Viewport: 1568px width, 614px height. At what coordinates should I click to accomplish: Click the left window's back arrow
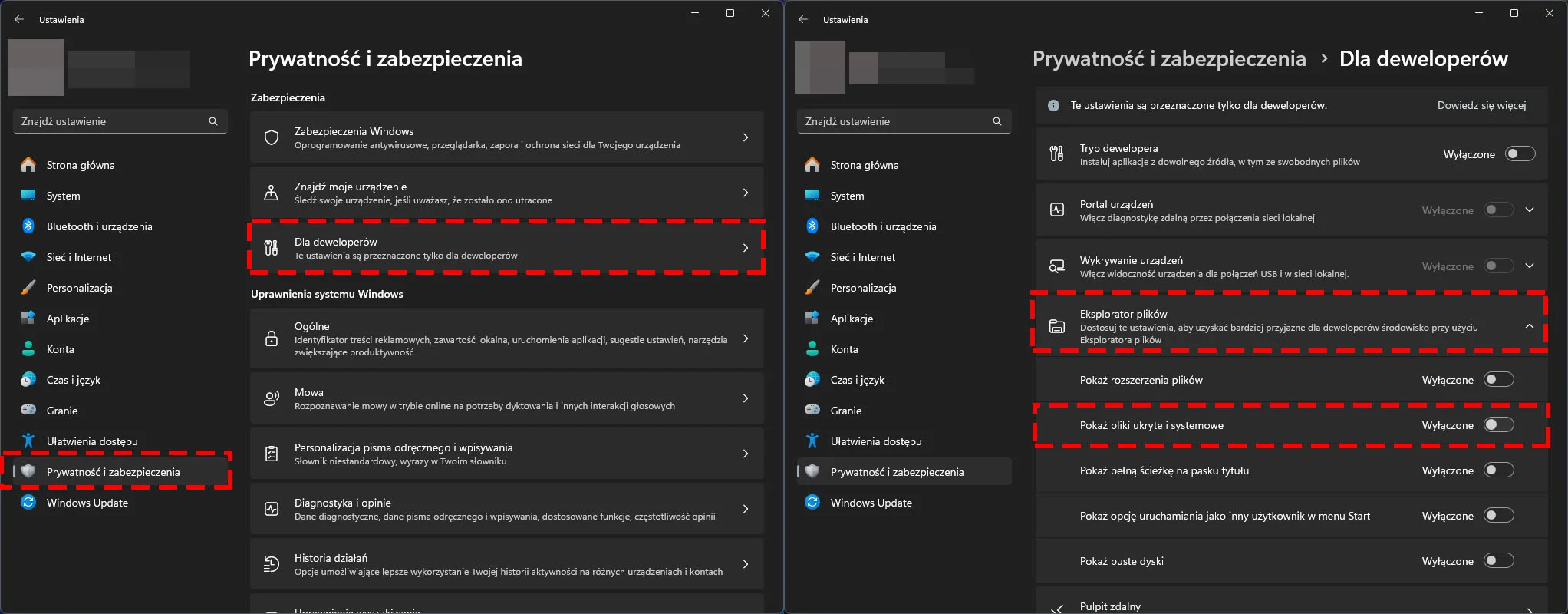pyautogui.click(x=19, y=19)
